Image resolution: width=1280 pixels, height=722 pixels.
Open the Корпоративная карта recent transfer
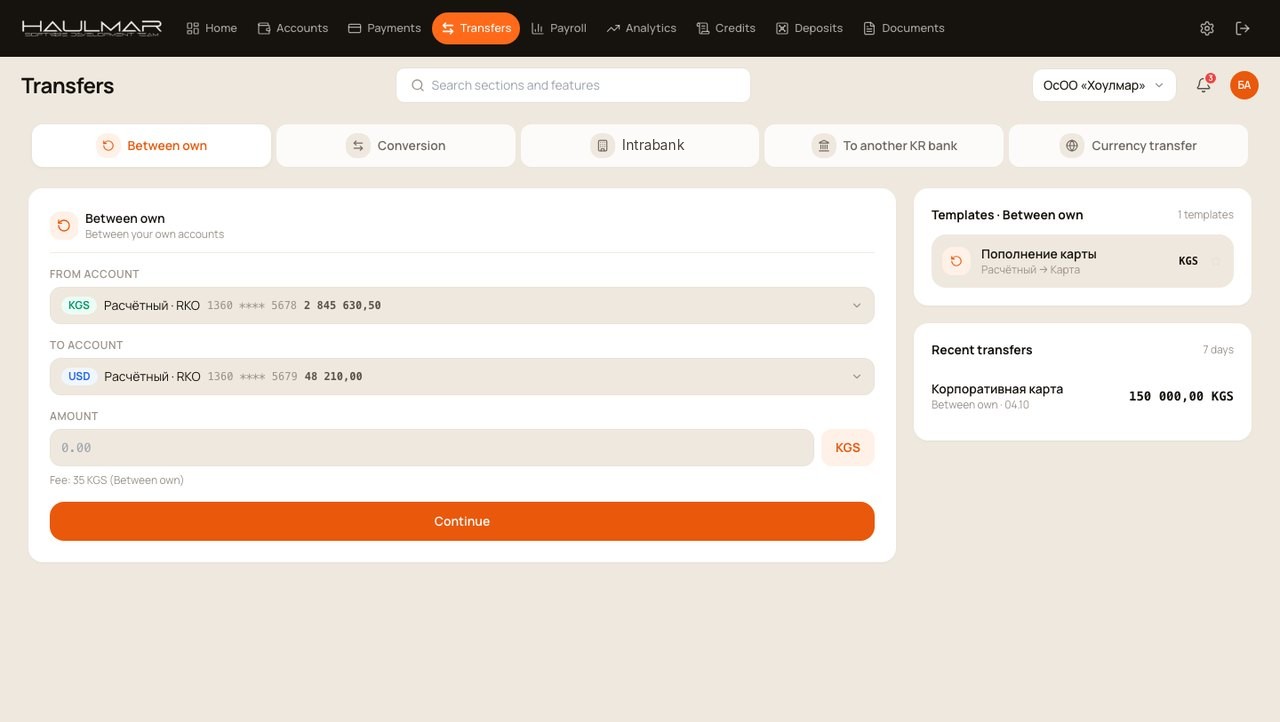coord(1082,396)
